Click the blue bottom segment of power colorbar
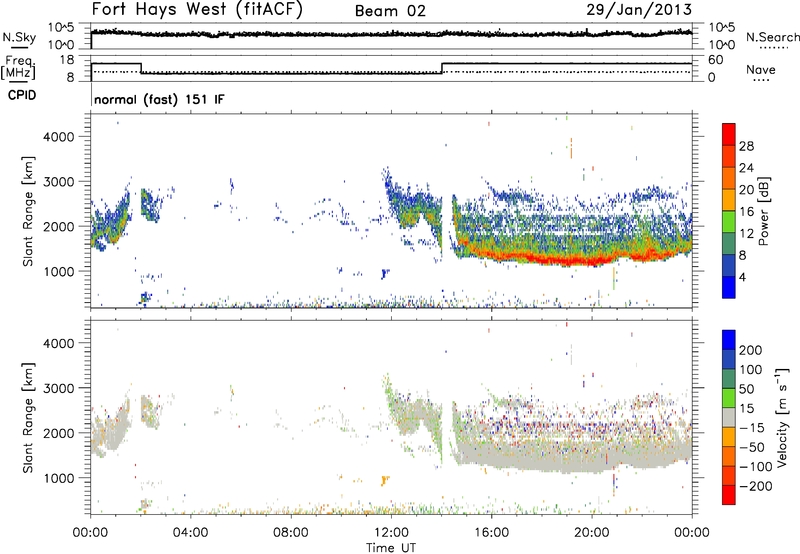This screenshot has height=554, width=800. tap(729, 287)
